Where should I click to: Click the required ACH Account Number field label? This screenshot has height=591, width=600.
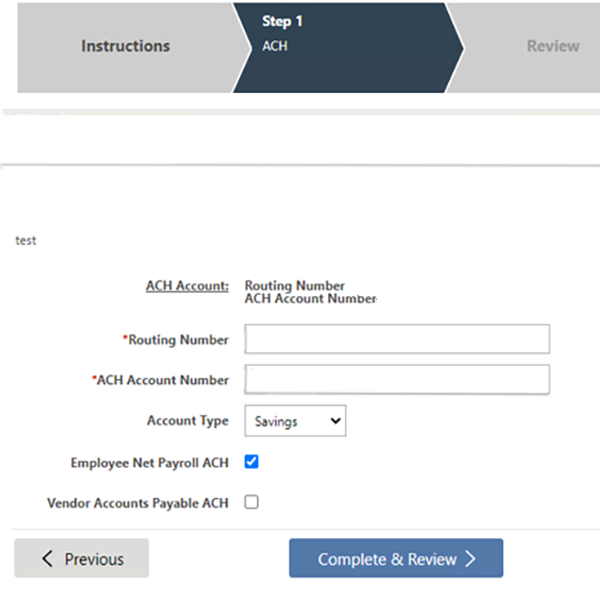(160, 380)
